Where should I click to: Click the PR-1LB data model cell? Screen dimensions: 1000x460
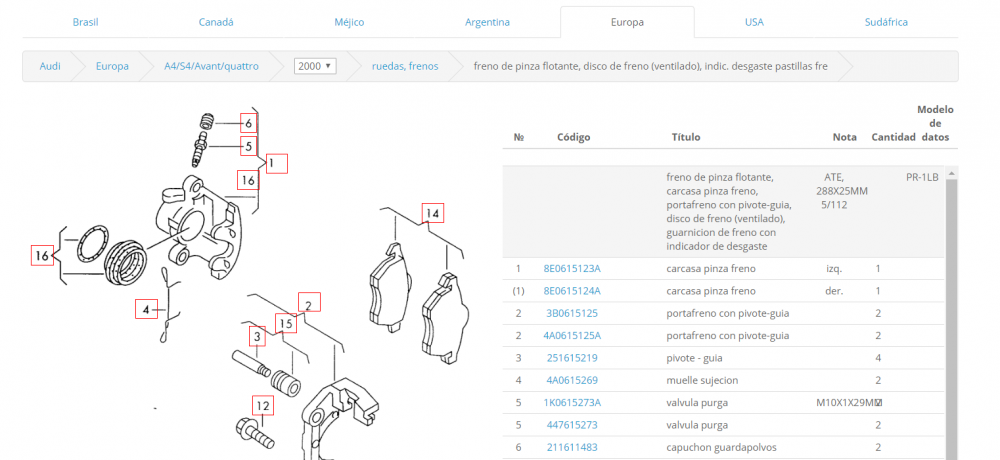[922, 177]
